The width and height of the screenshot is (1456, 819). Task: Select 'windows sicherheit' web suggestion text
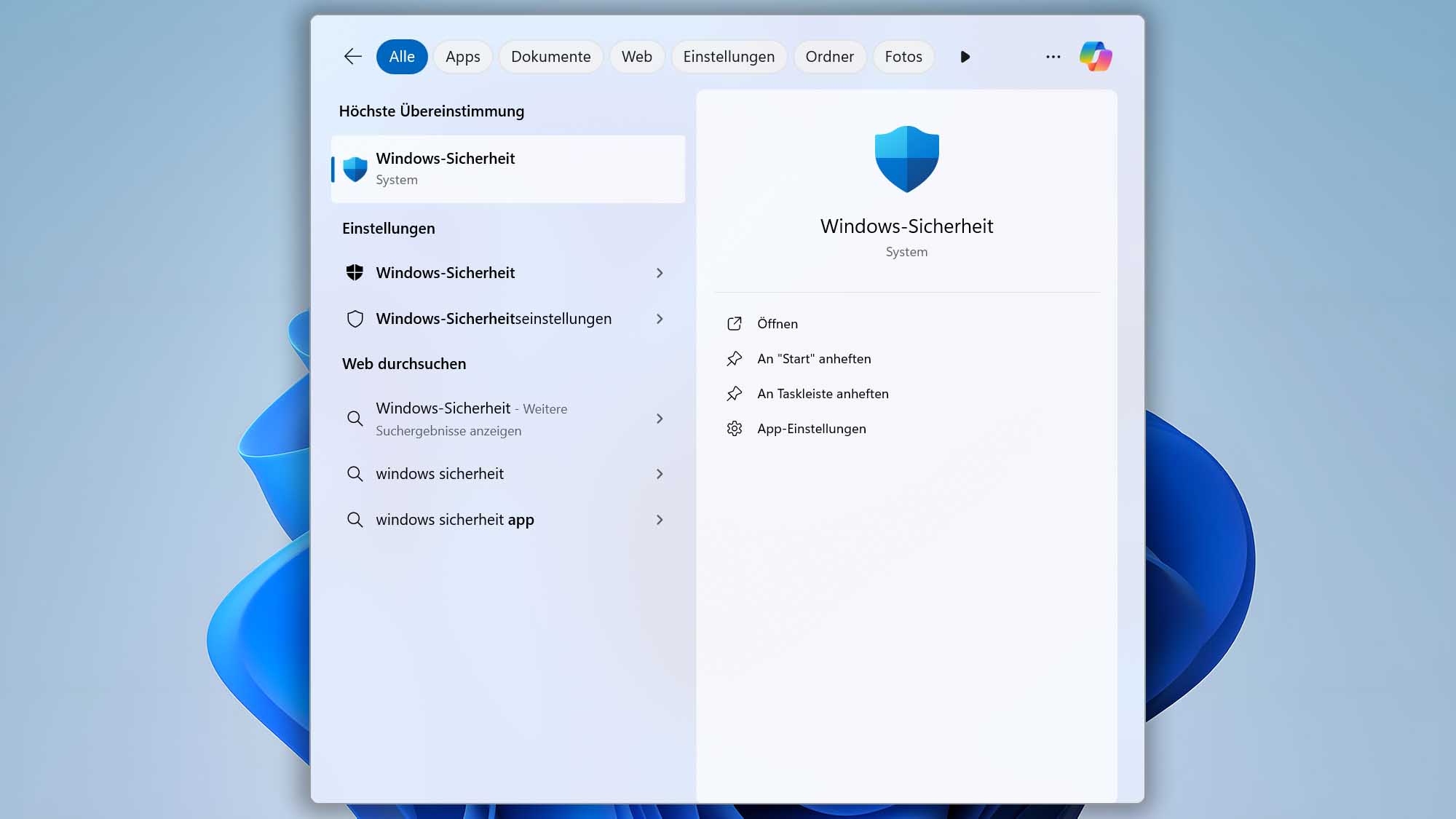440,474
